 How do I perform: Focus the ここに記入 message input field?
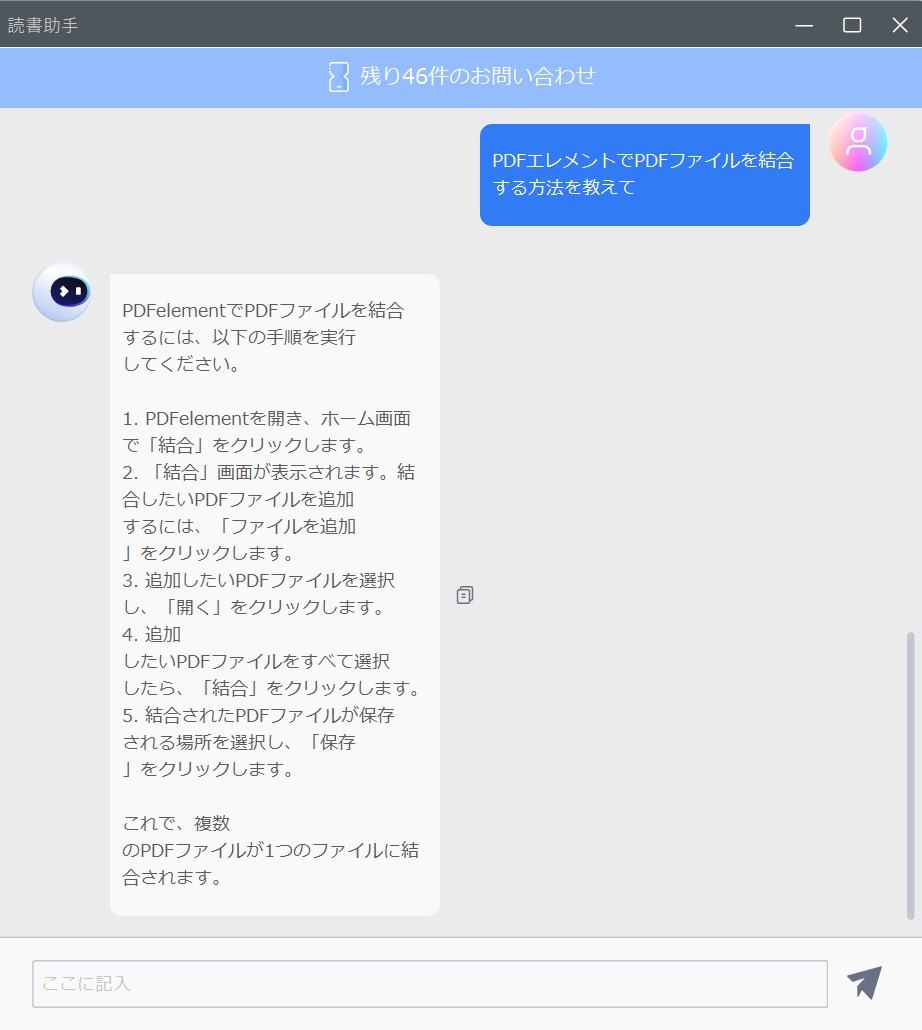(x=429, y=983)
